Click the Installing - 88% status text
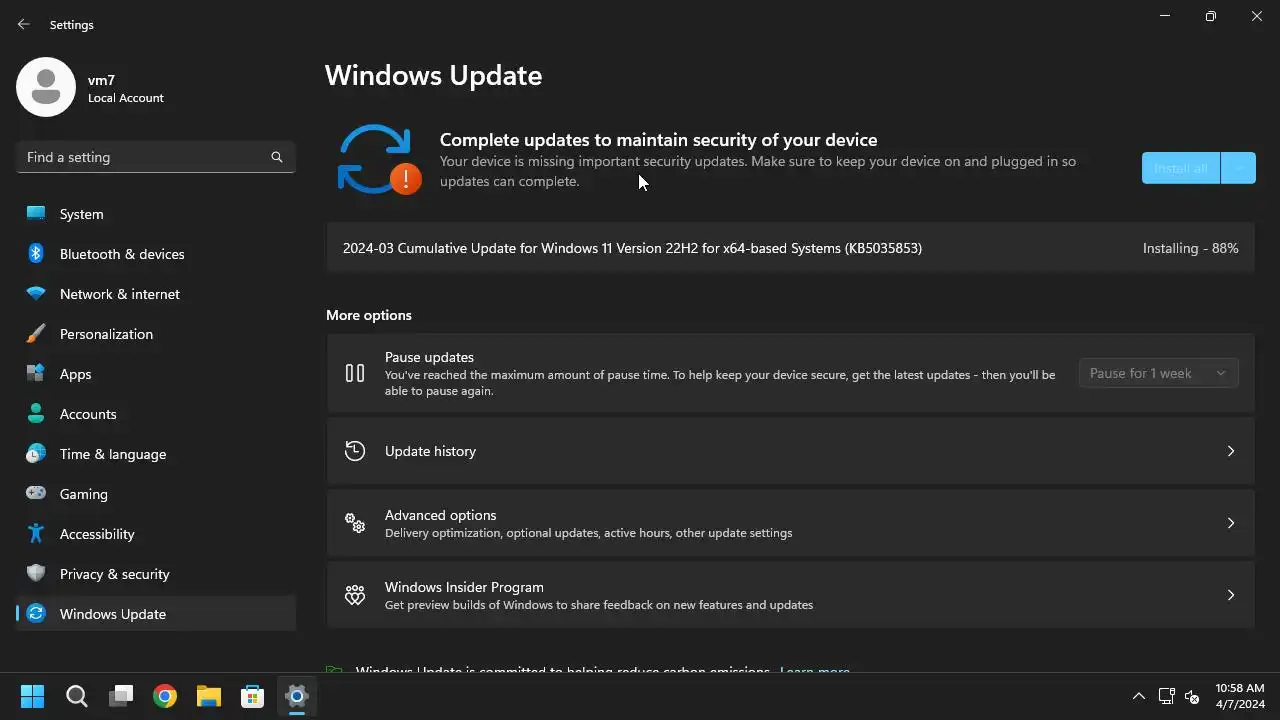 pyautogui.click(x=1190, y=248)
